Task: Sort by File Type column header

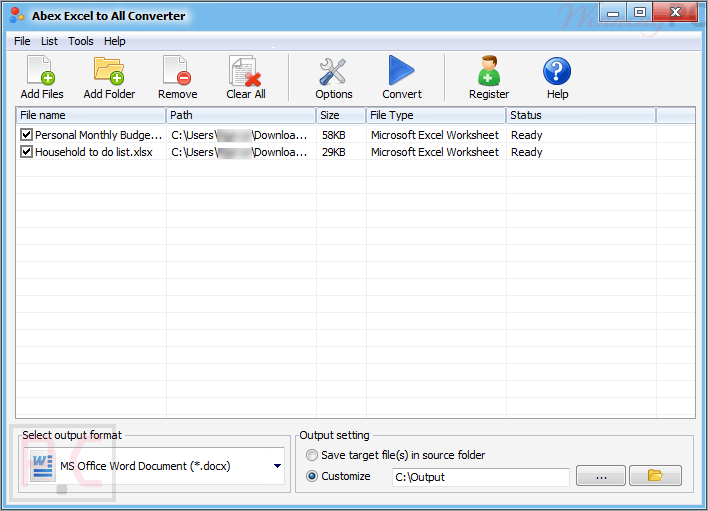Action: pos(436,115)
